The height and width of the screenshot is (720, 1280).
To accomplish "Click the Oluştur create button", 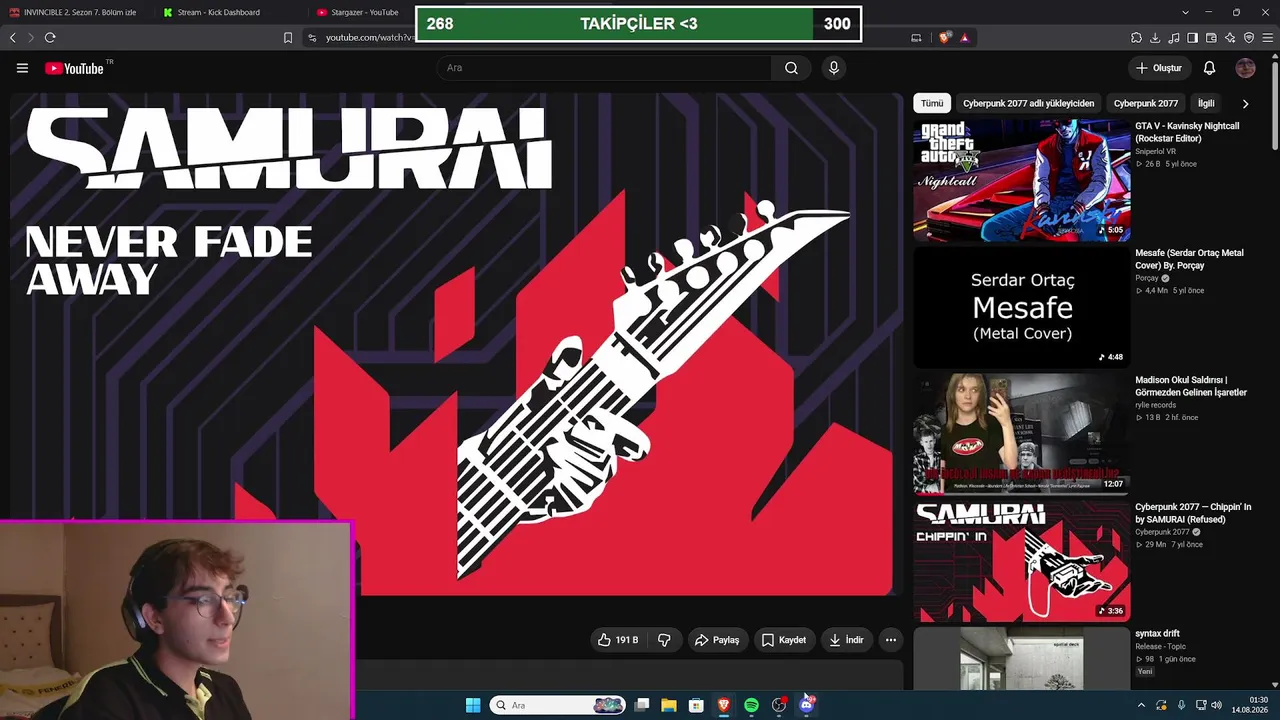I will [1159, 68].
